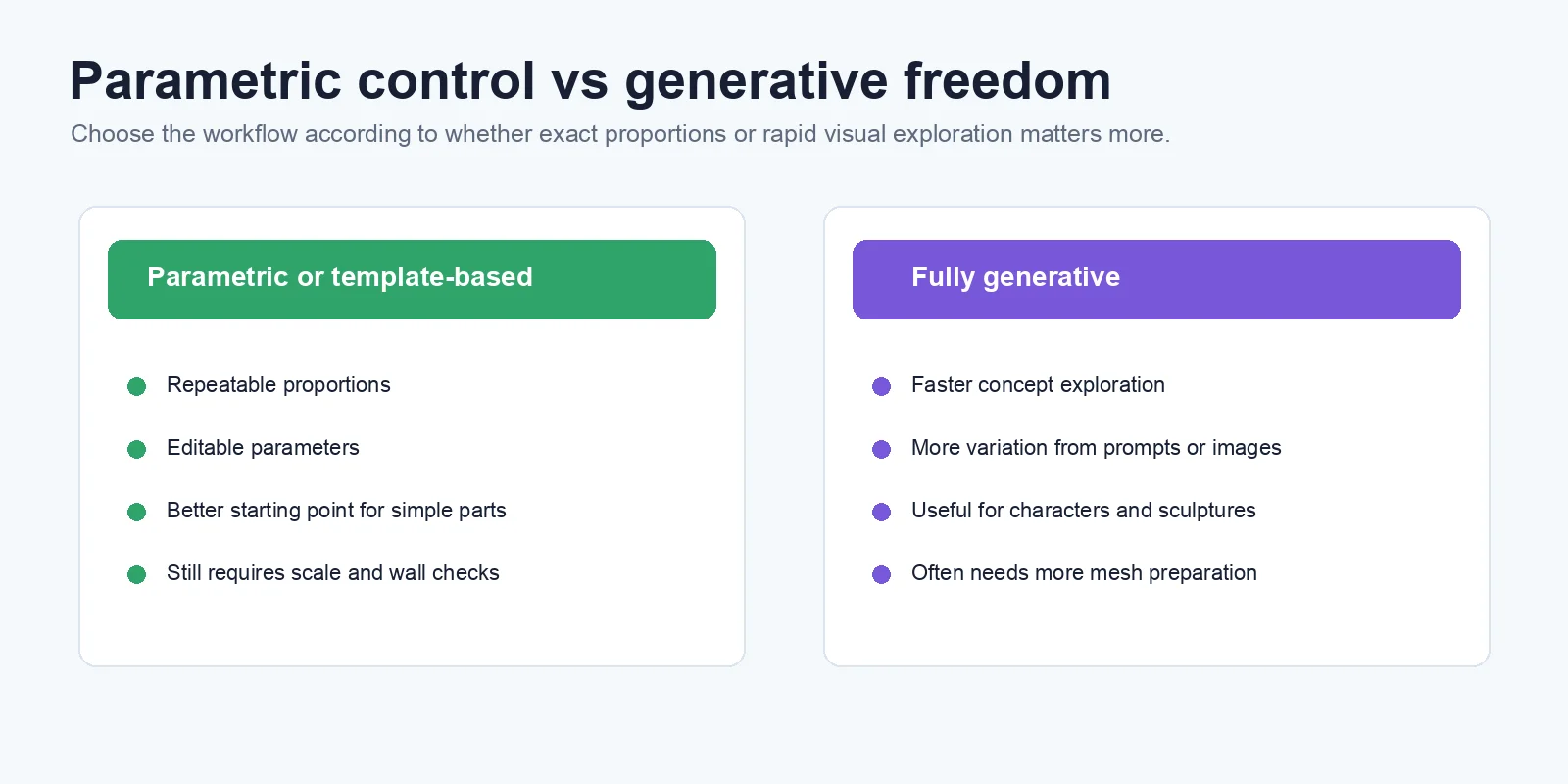Click Often needs more mesh preparation

pos(1084,573)
